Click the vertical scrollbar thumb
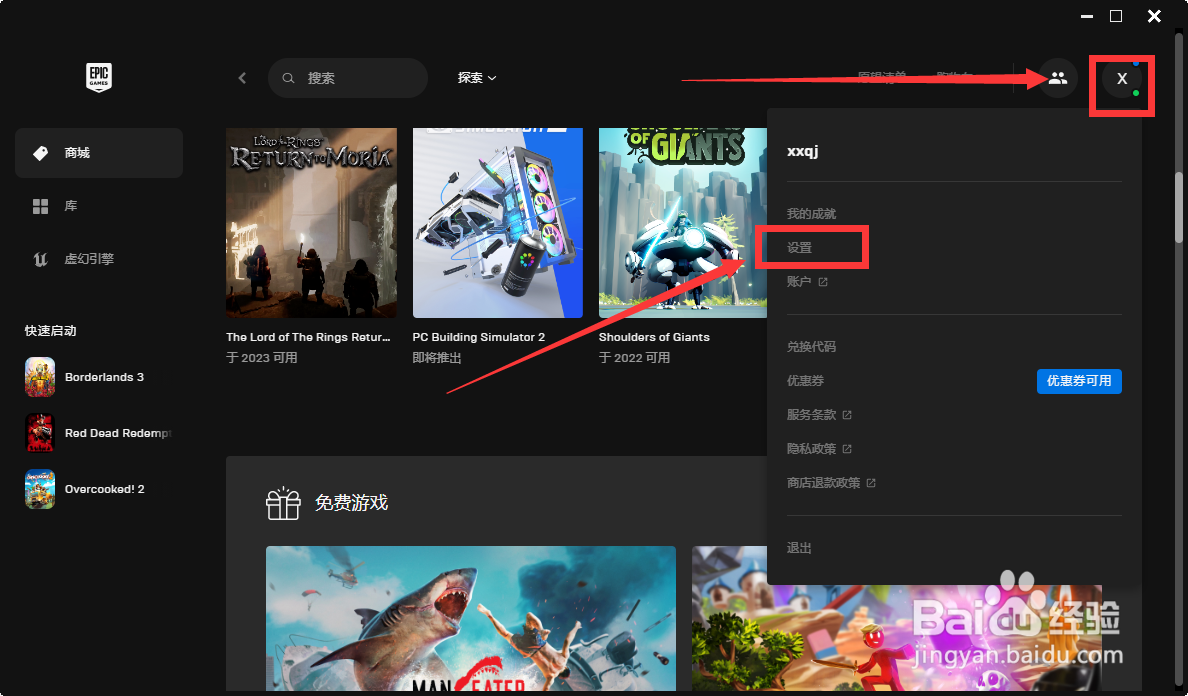Image resolution: width=1188 pixels, height=696 pixels. 1179,208
